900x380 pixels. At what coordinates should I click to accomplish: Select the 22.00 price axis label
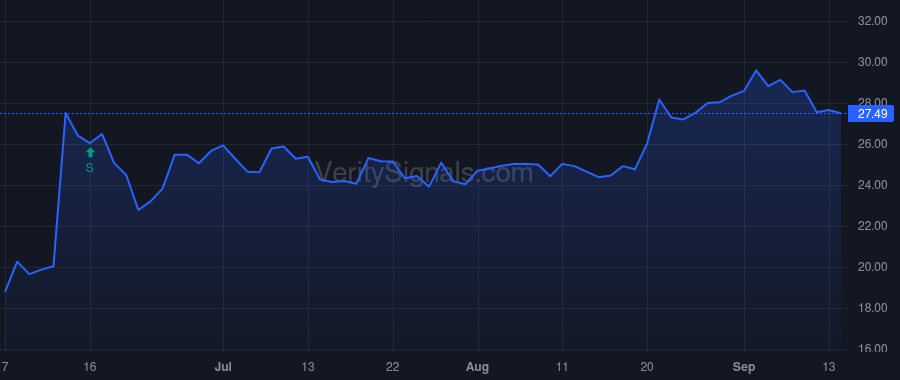coord(872,226)
